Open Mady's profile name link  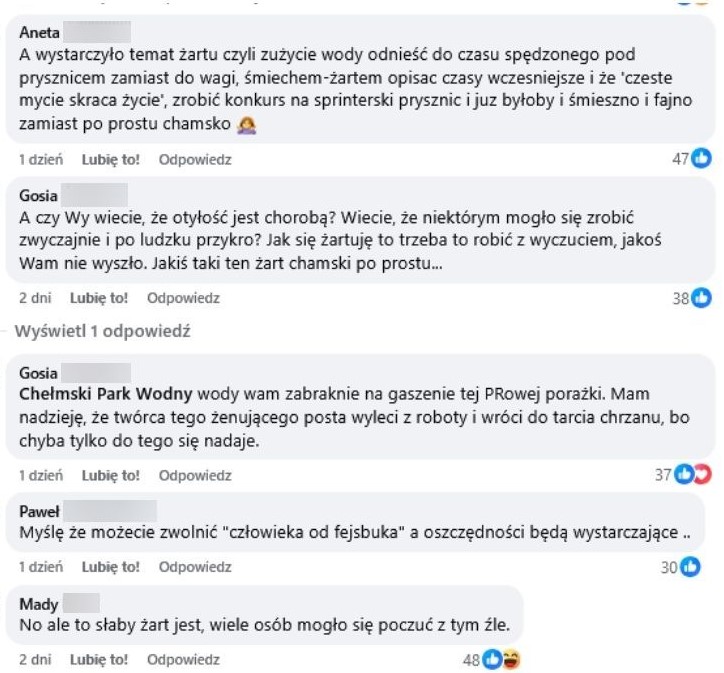(x=39, y=604)
